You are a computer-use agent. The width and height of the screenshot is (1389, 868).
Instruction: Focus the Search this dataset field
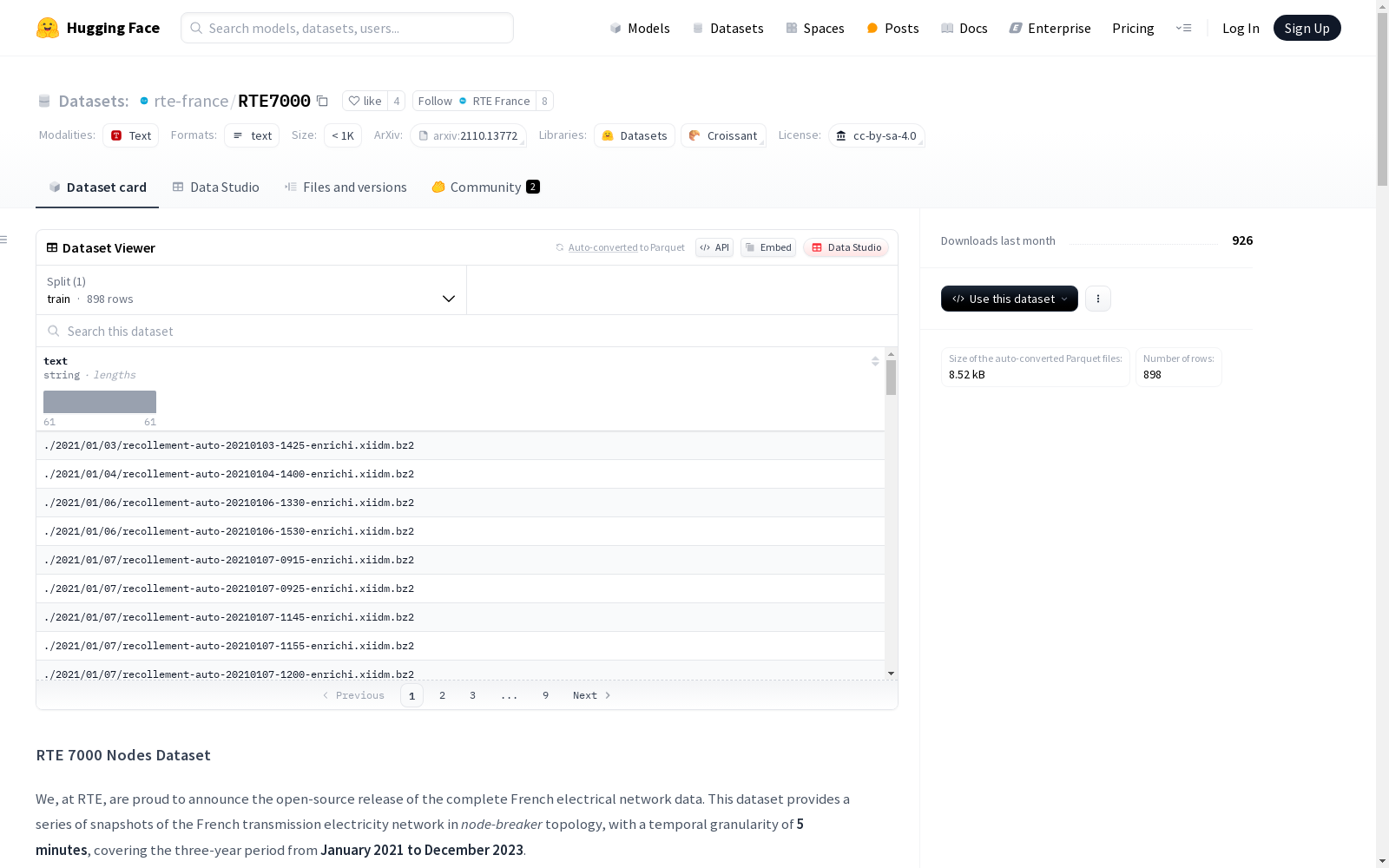point(467,332)
